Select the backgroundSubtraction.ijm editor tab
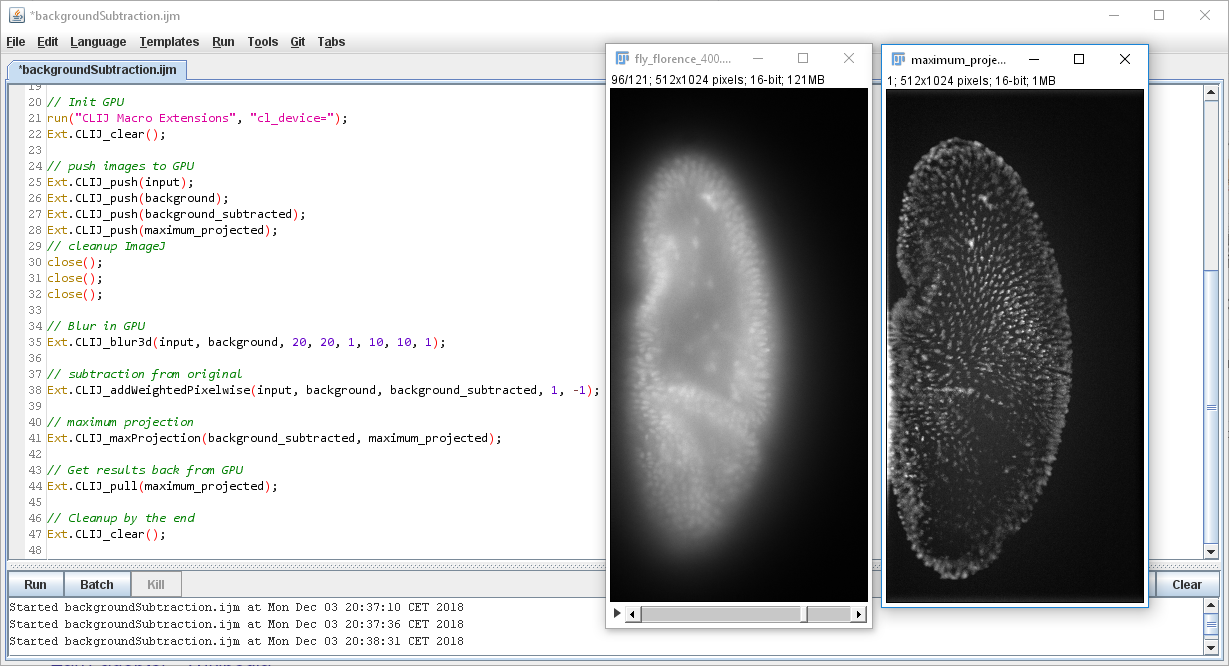Screen dimensions: 1229x666 [x=95, y=70]
